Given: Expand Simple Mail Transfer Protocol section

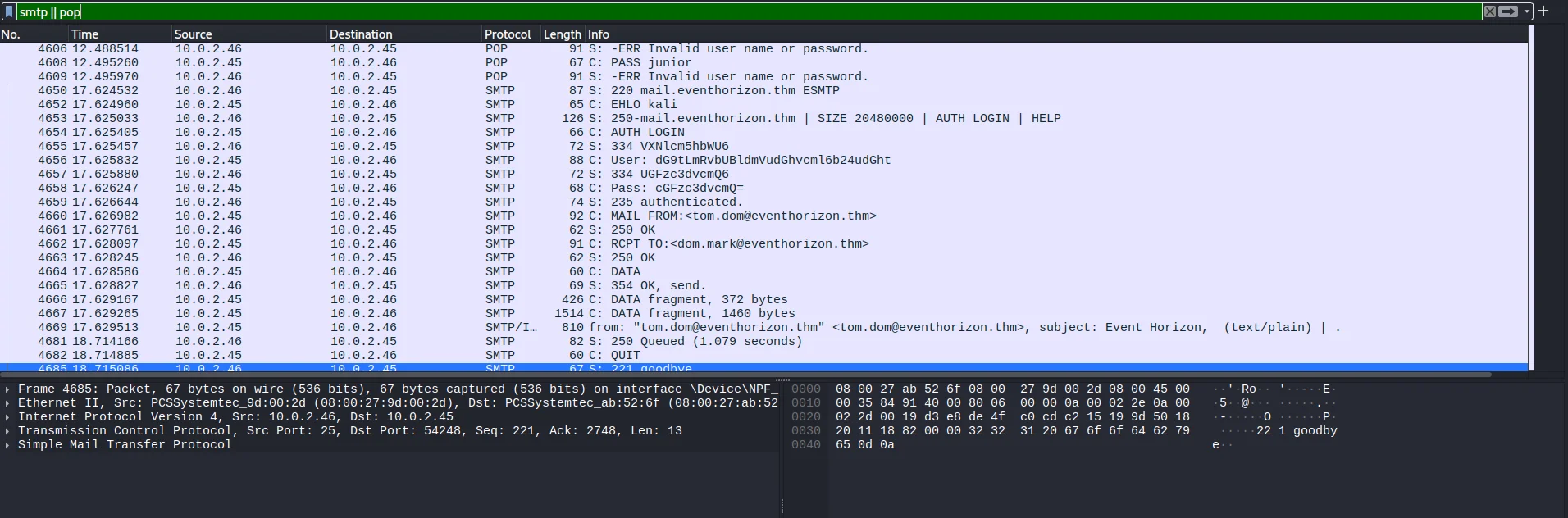Looking at the screenshot, I should 7,445.
